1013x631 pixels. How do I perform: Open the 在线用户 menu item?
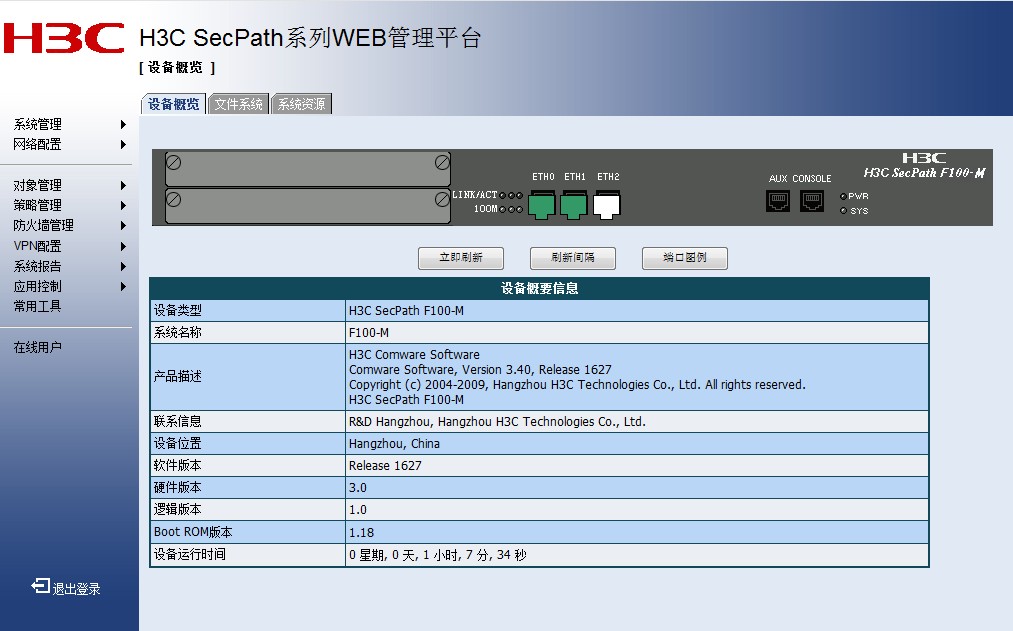point(37,348)
